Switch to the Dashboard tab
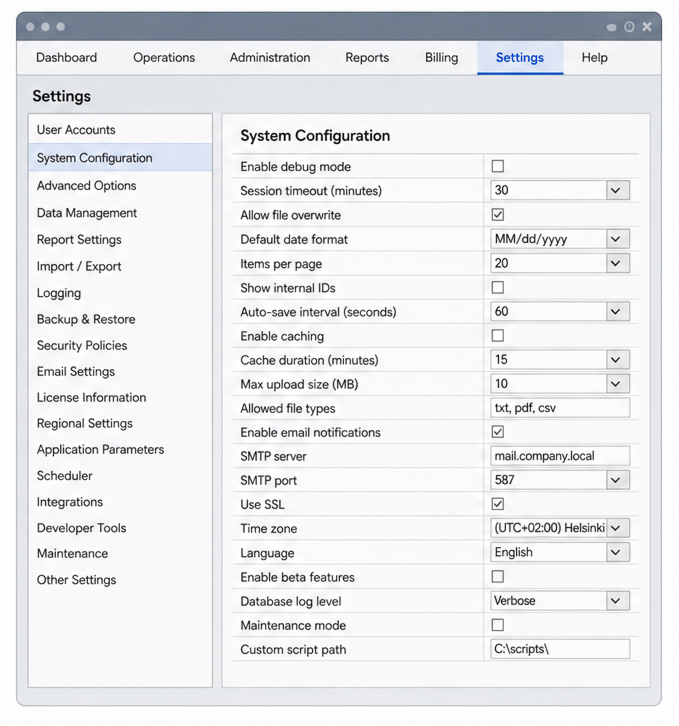The image size is (679, 726). coord(66,57)
